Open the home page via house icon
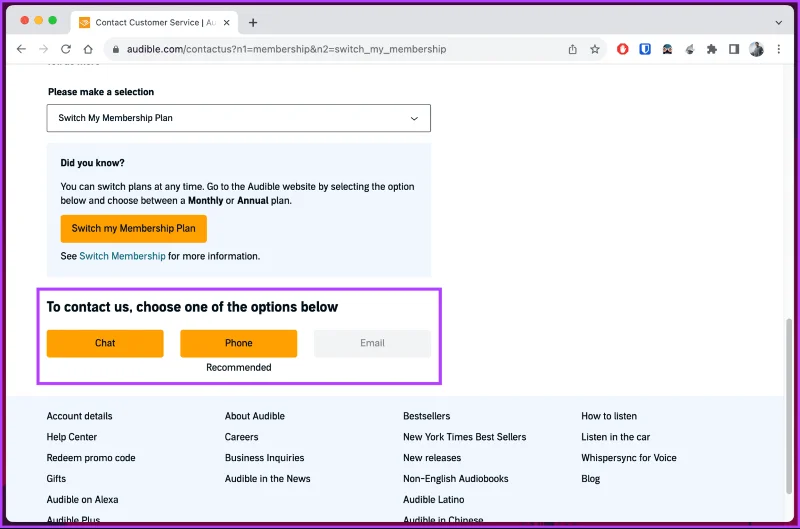Viewport: 800px width, 529px height. click(x=88, y=49)
